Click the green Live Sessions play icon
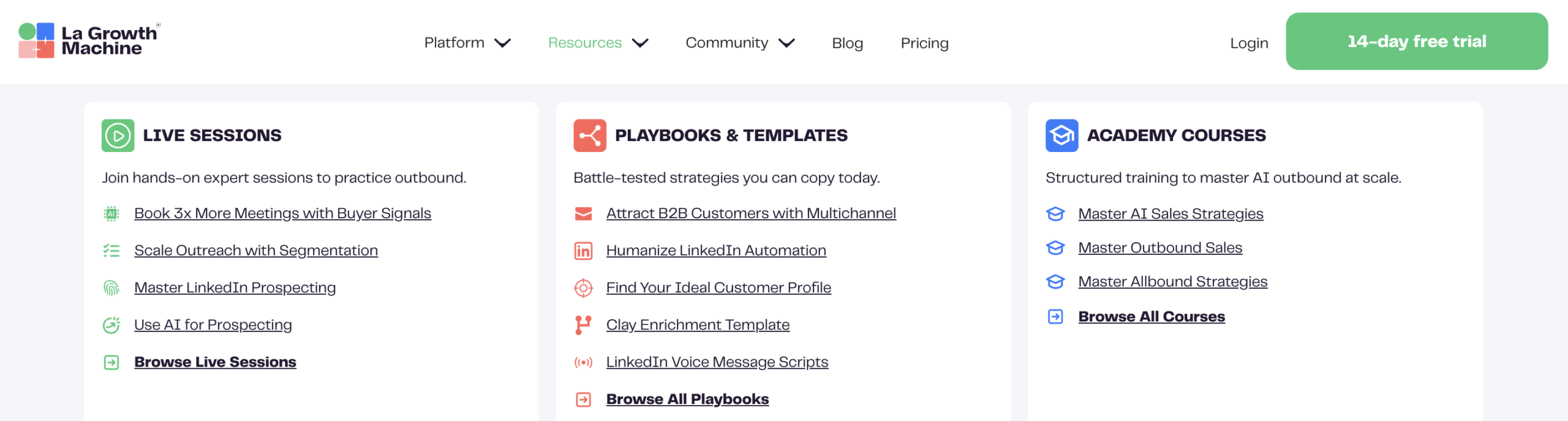The width and height of the screenshot is (1568, 421). point(118,135)
